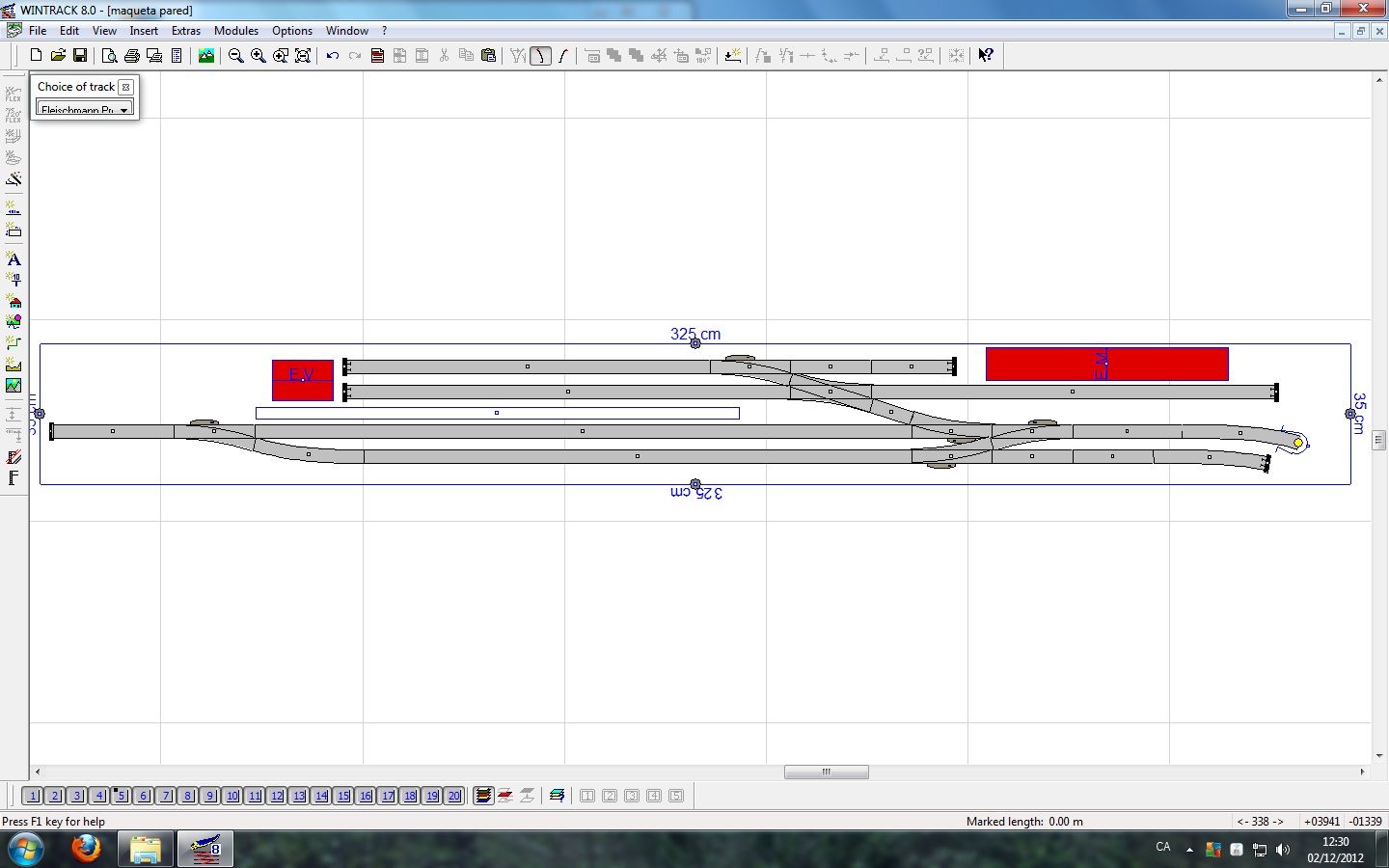This screenshot has height=868, width=1389.
Task: Open the File menu
Action: coord(38,31)
